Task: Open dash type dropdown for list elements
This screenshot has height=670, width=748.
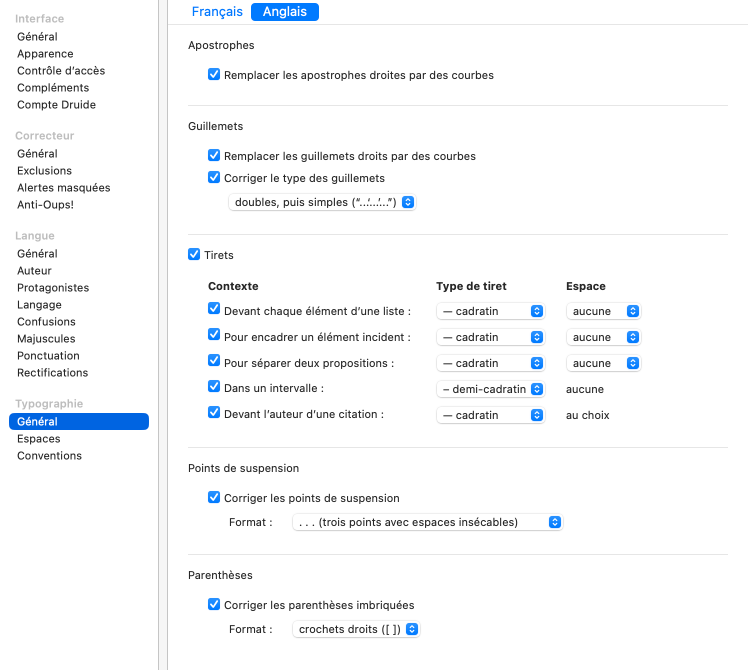Action: click(490, 311)
